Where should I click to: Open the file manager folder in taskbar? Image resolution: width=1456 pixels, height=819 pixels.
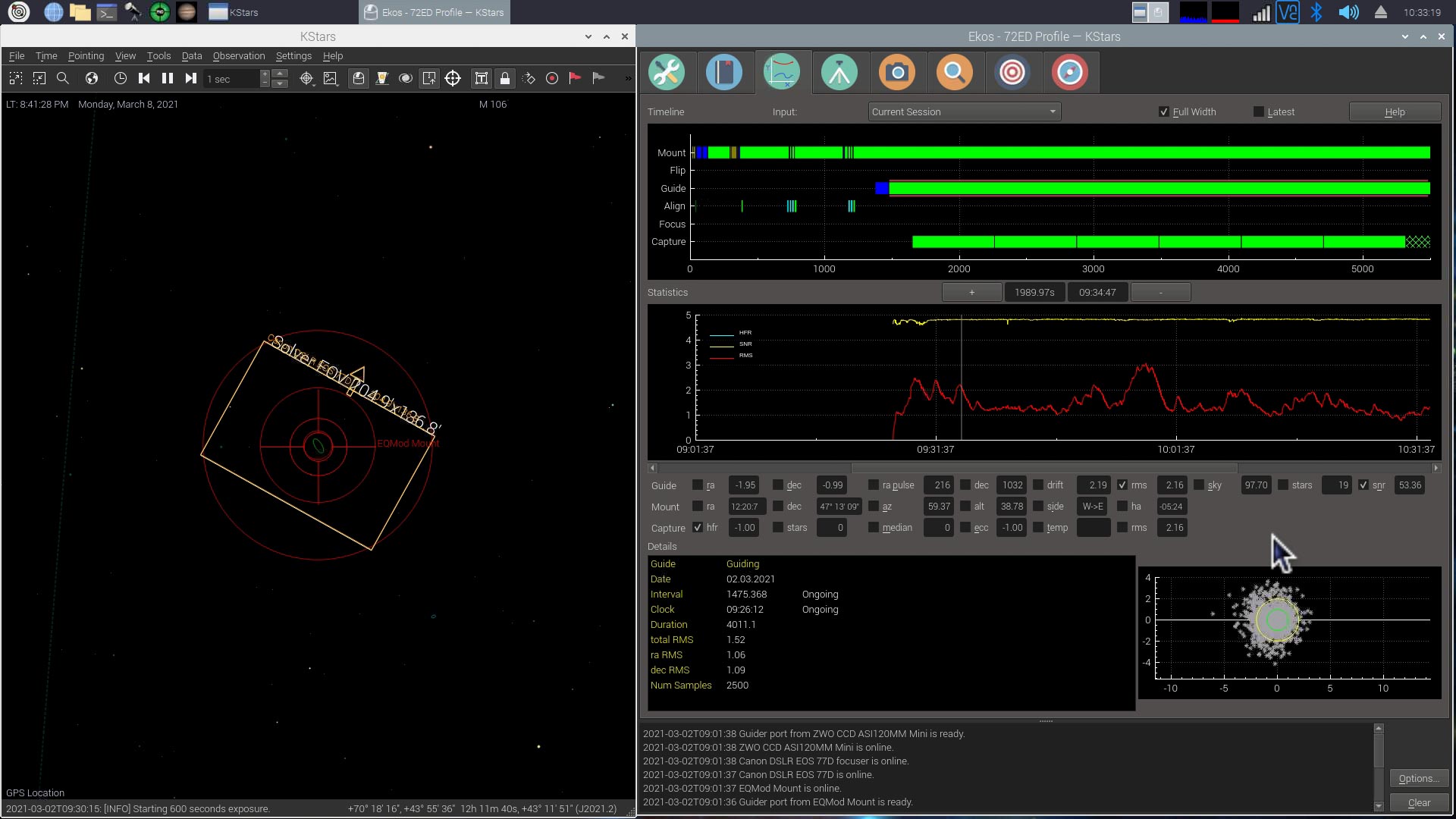[80, 12]
